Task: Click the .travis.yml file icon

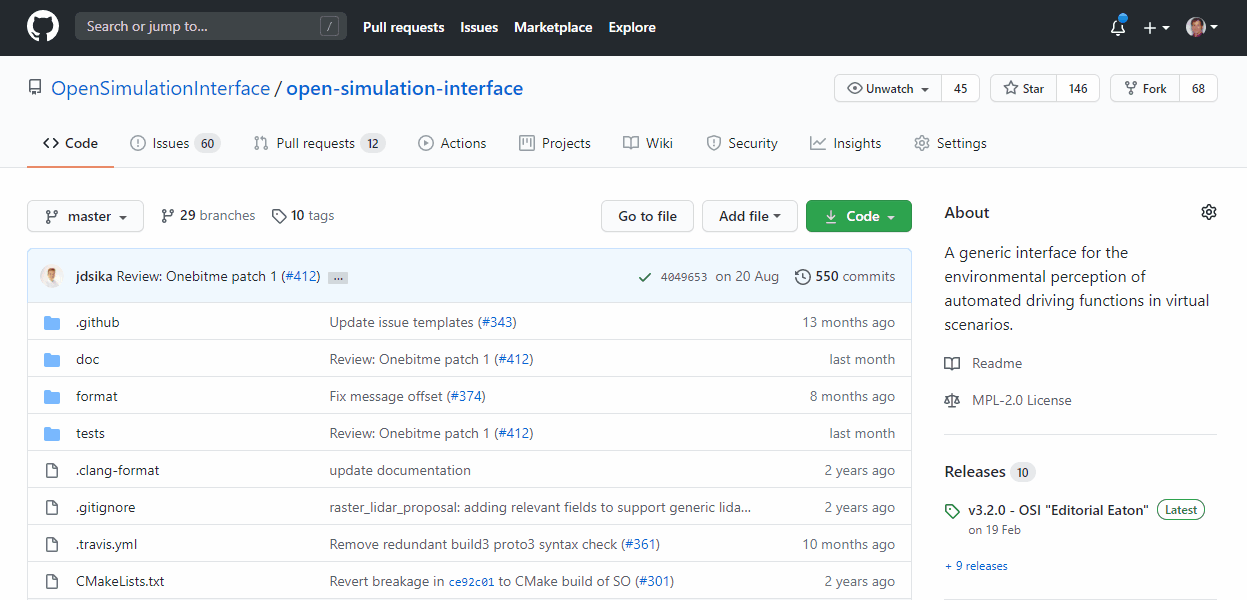Action: (x=52, y=545)
